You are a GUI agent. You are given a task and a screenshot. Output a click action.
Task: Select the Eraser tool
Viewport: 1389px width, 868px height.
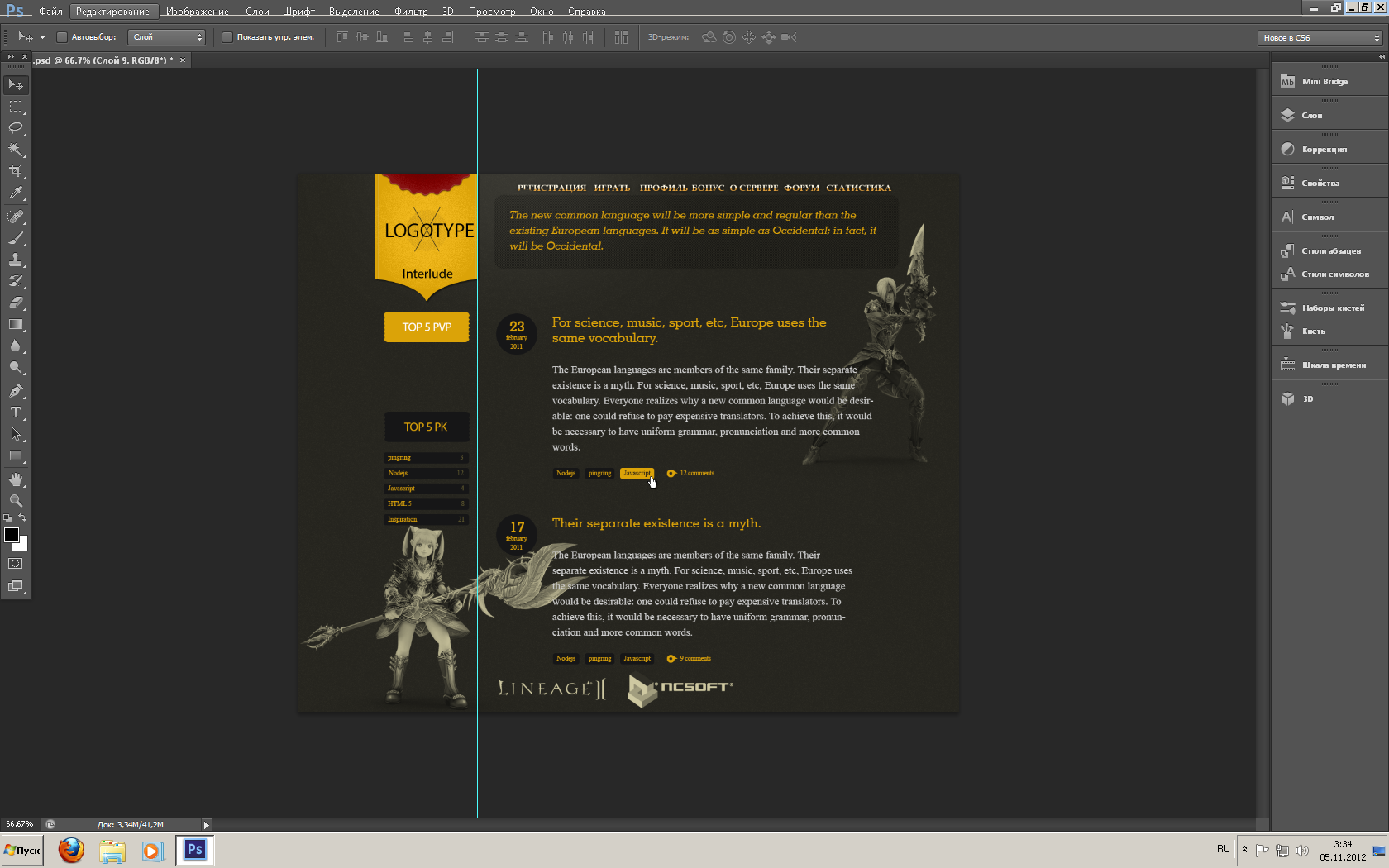[16, 303]
